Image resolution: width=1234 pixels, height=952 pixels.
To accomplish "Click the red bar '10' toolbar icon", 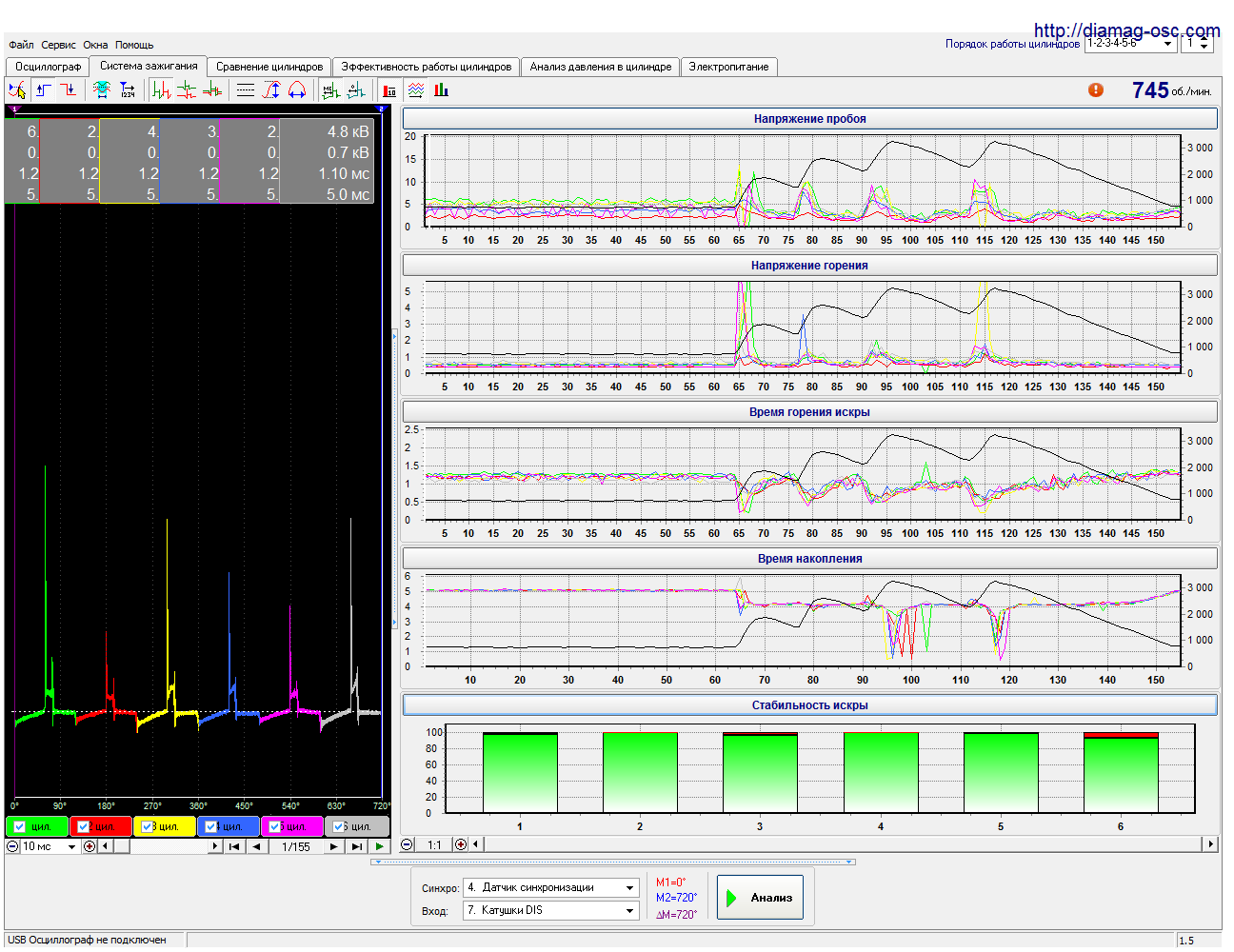I will click(x=389, y=90).
